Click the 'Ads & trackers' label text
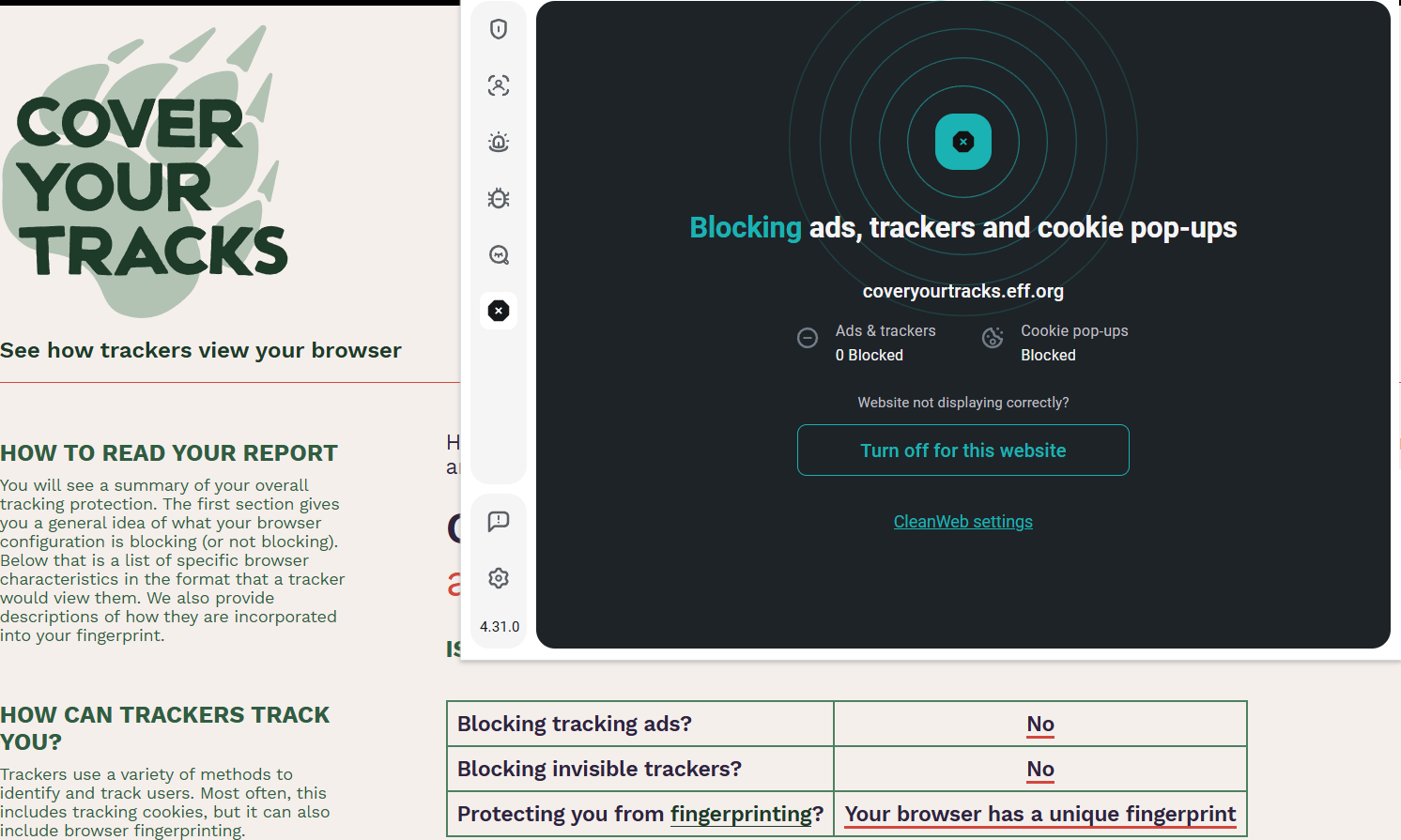This screenshot has width=1401, height=840. pyautogui.click(x=885, y=330)
